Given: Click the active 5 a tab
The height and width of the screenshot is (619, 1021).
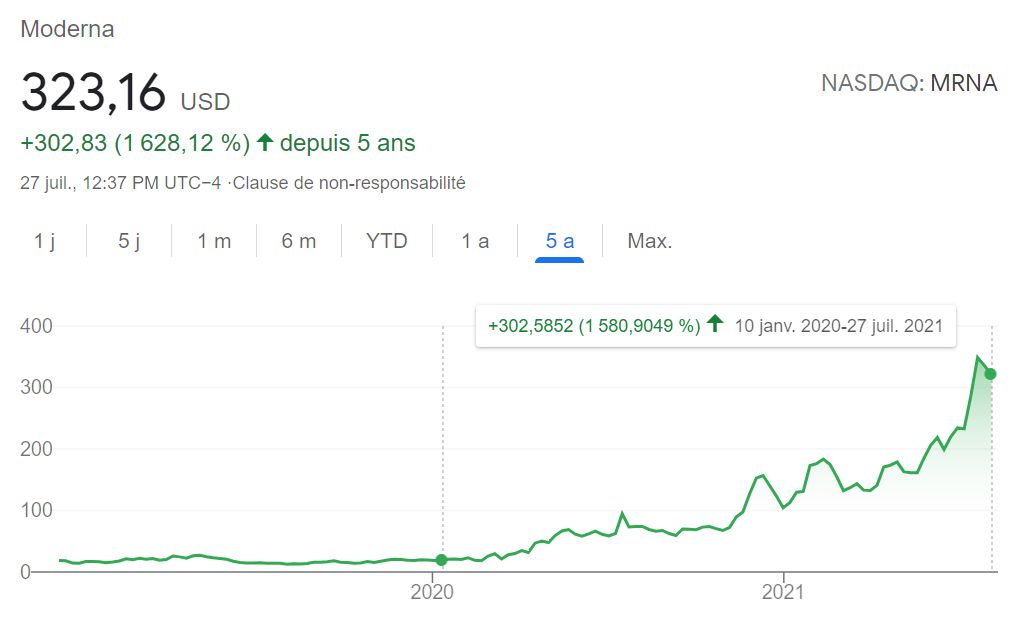Looking at the screenshot, I should 559,241.
